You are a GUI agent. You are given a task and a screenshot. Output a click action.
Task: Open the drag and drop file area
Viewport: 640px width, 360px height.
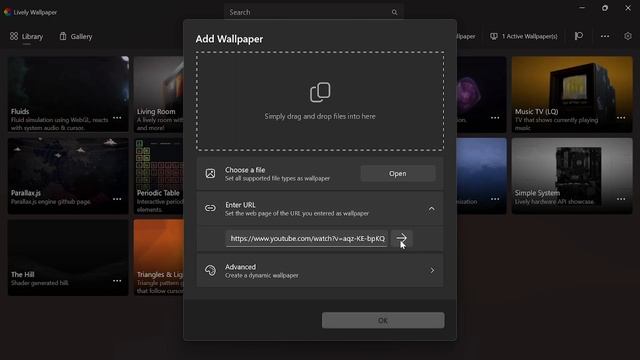[x=320, y=101]
